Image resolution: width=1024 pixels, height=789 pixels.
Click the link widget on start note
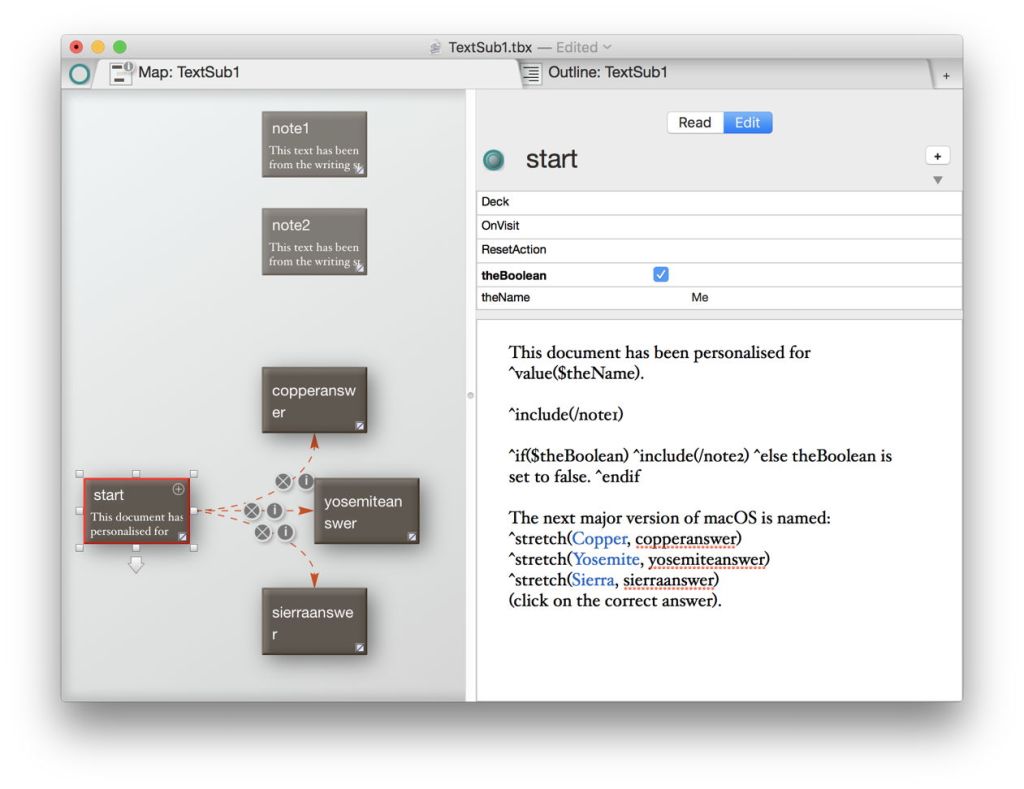[x=178, y=489]
